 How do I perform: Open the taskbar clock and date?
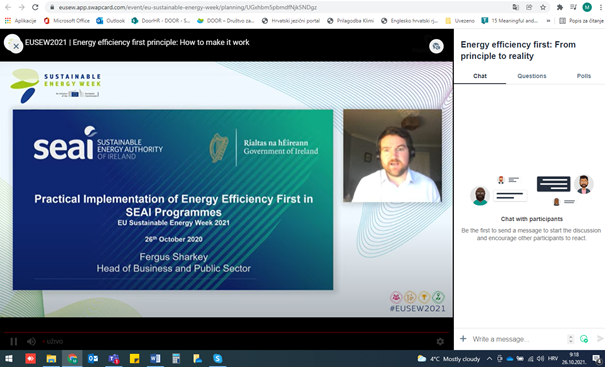[x=574, y=359]
